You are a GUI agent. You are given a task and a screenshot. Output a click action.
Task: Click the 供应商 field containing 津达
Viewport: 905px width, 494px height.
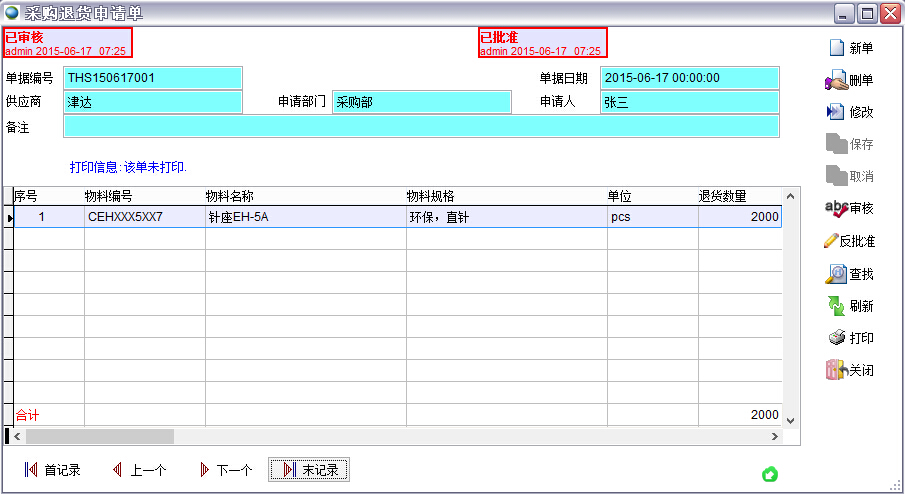[x=153, y=102]
